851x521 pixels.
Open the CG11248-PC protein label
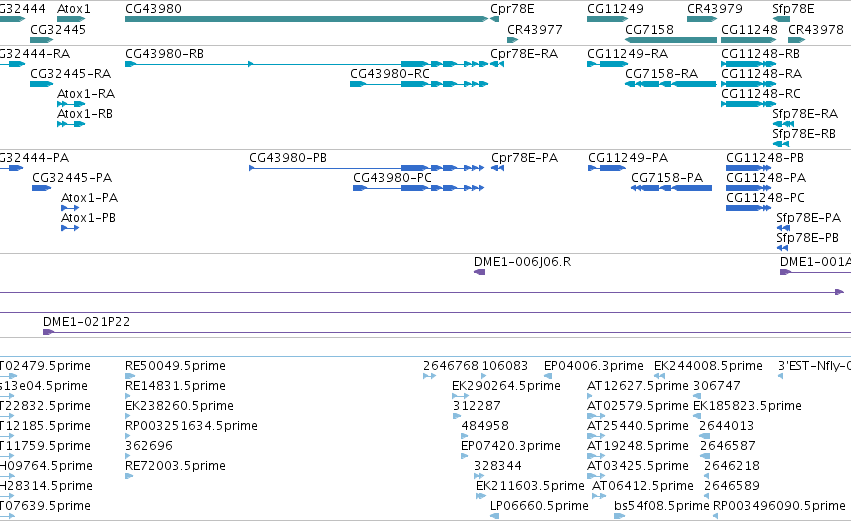[x=766, y=198]
